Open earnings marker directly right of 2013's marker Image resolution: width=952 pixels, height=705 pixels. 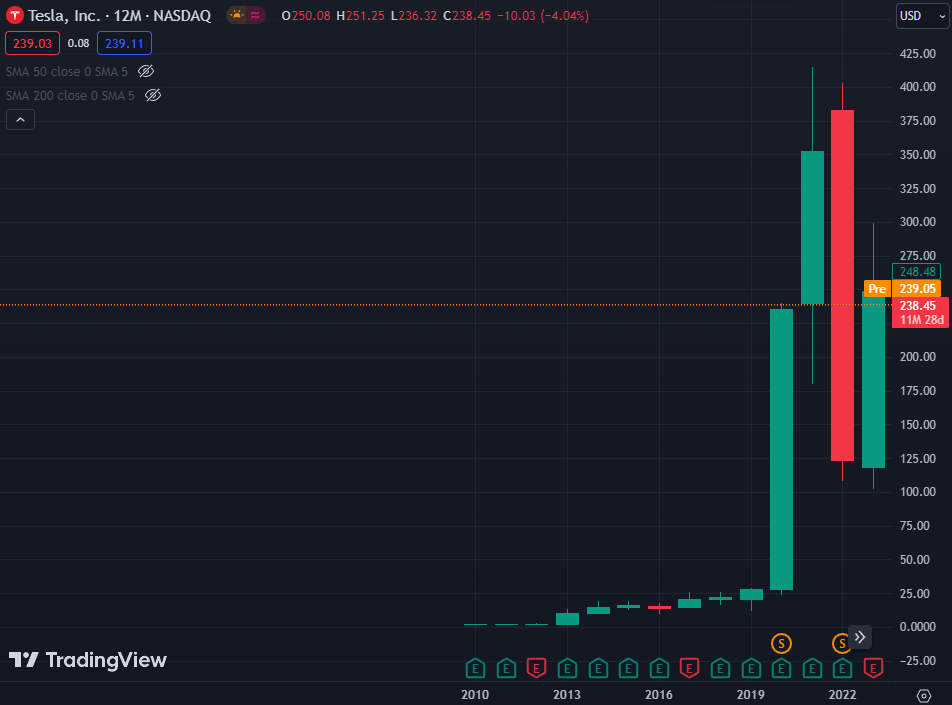click(x=598, y=669)
